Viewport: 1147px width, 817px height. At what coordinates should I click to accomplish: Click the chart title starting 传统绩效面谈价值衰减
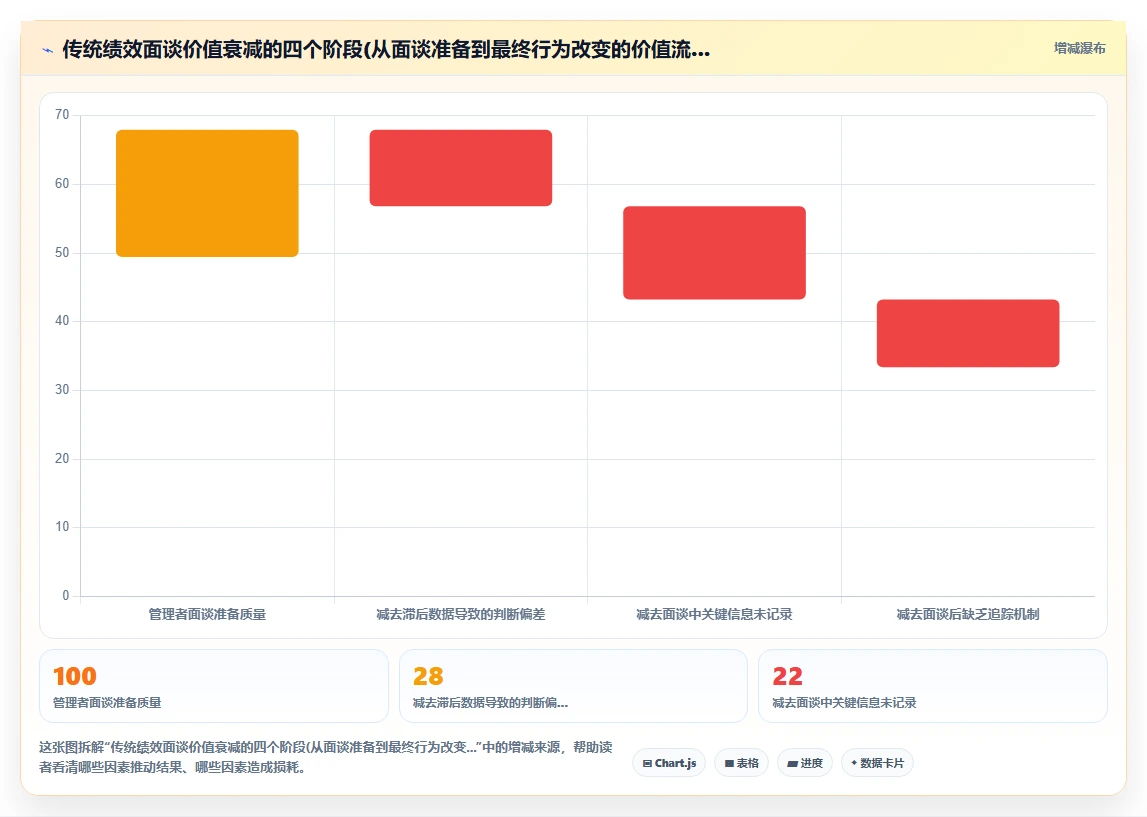[386, 50]
